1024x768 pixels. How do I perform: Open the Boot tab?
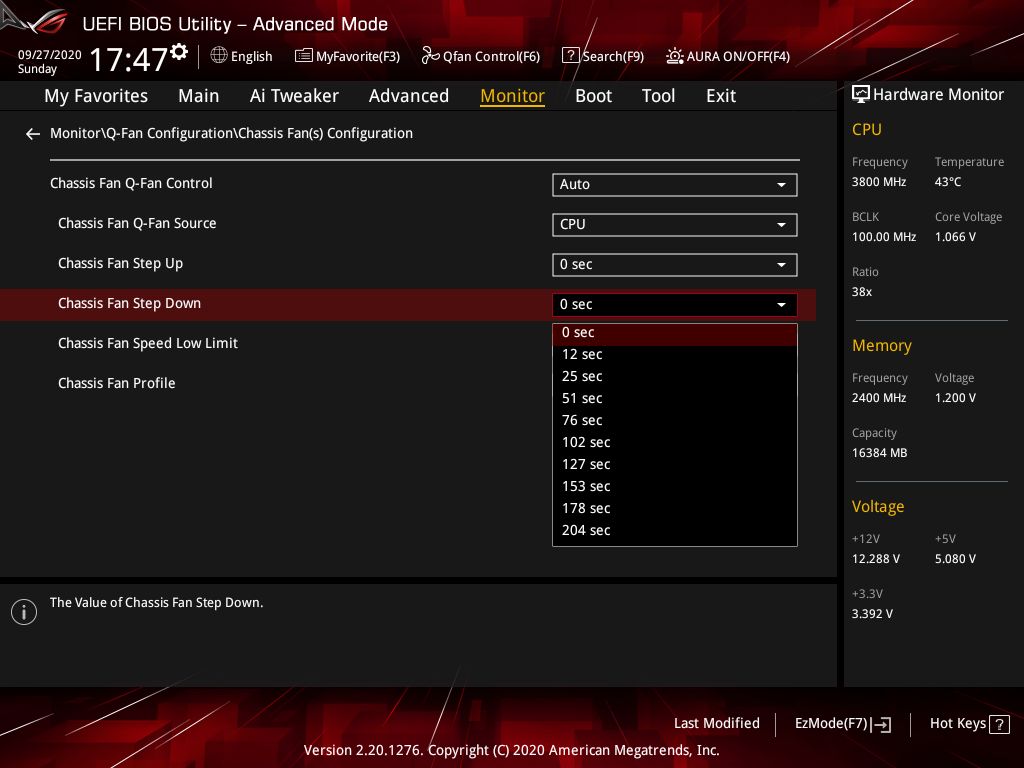[593, 96]
